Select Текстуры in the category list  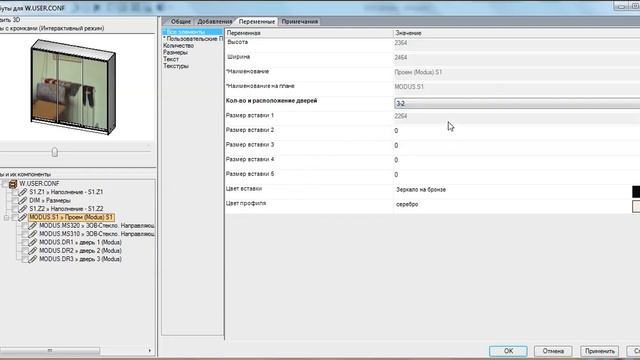pos(176,66)
